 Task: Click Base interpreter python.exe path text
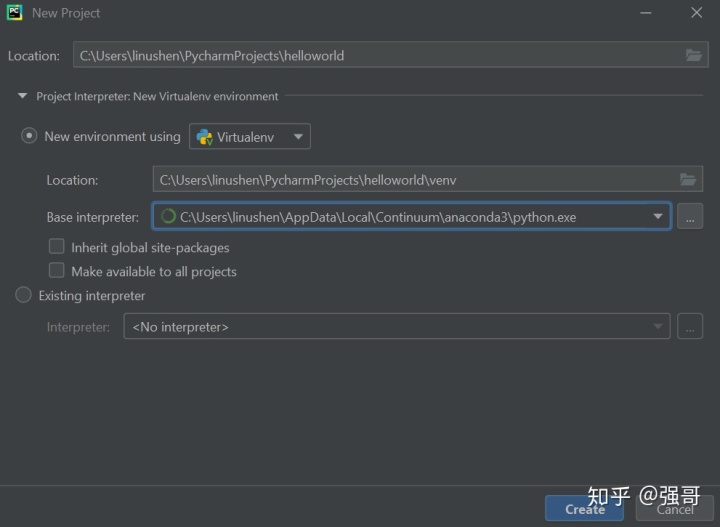378,217
